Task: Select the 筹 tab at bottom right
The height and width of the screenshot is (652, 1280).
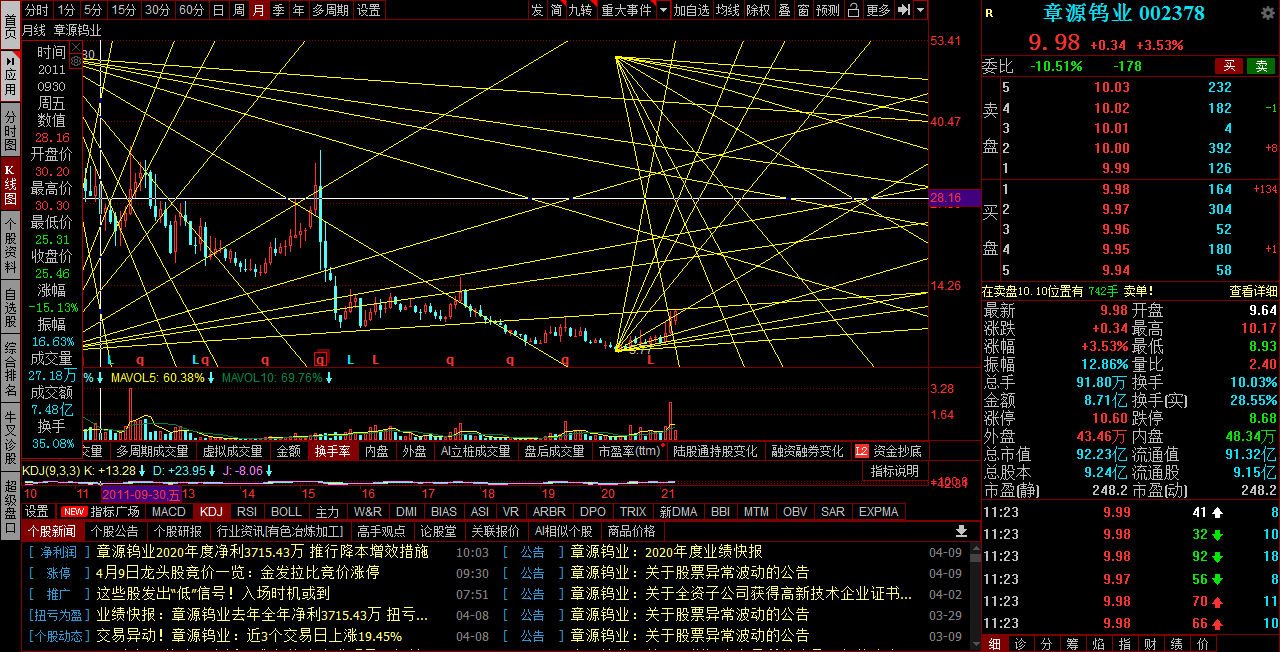Action: pyautogui.click(x=1072, y=643)
